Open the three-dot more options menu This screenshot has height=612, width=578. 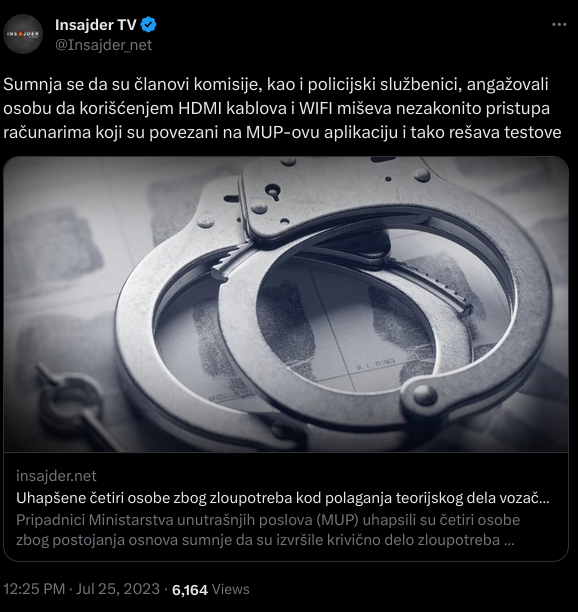coord(559,25)
